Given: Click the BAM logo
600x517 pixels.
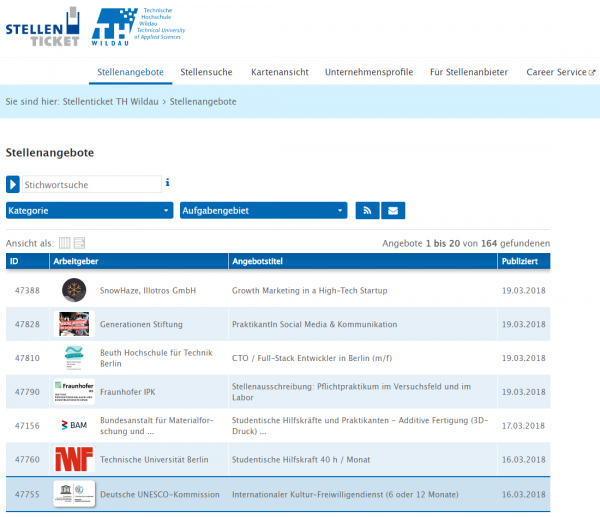Looking at the screenshot, I should click(x=75, y=425).
